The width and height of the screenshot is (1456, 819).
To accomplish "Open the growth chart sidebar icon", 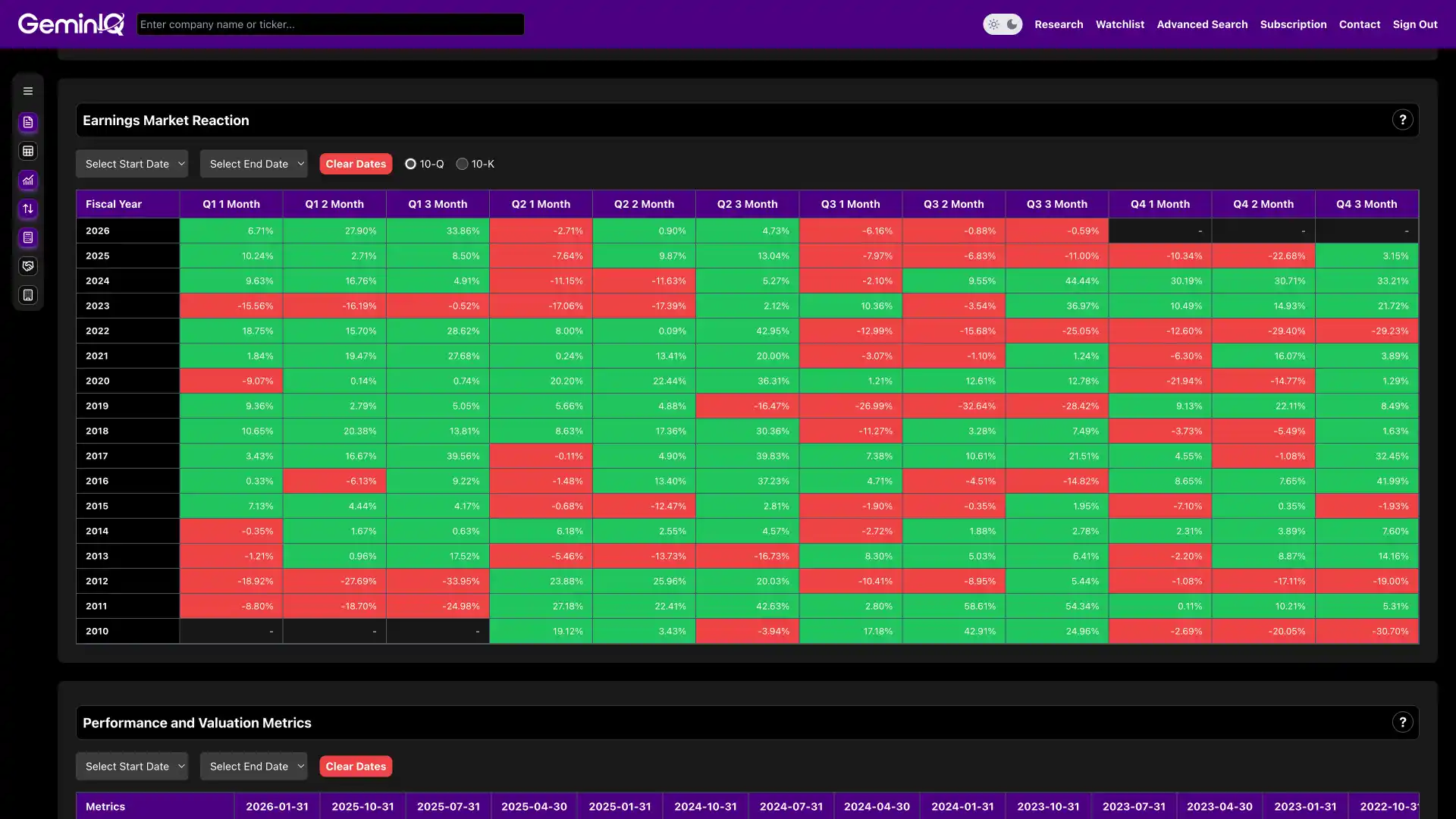I will (28, 180).
